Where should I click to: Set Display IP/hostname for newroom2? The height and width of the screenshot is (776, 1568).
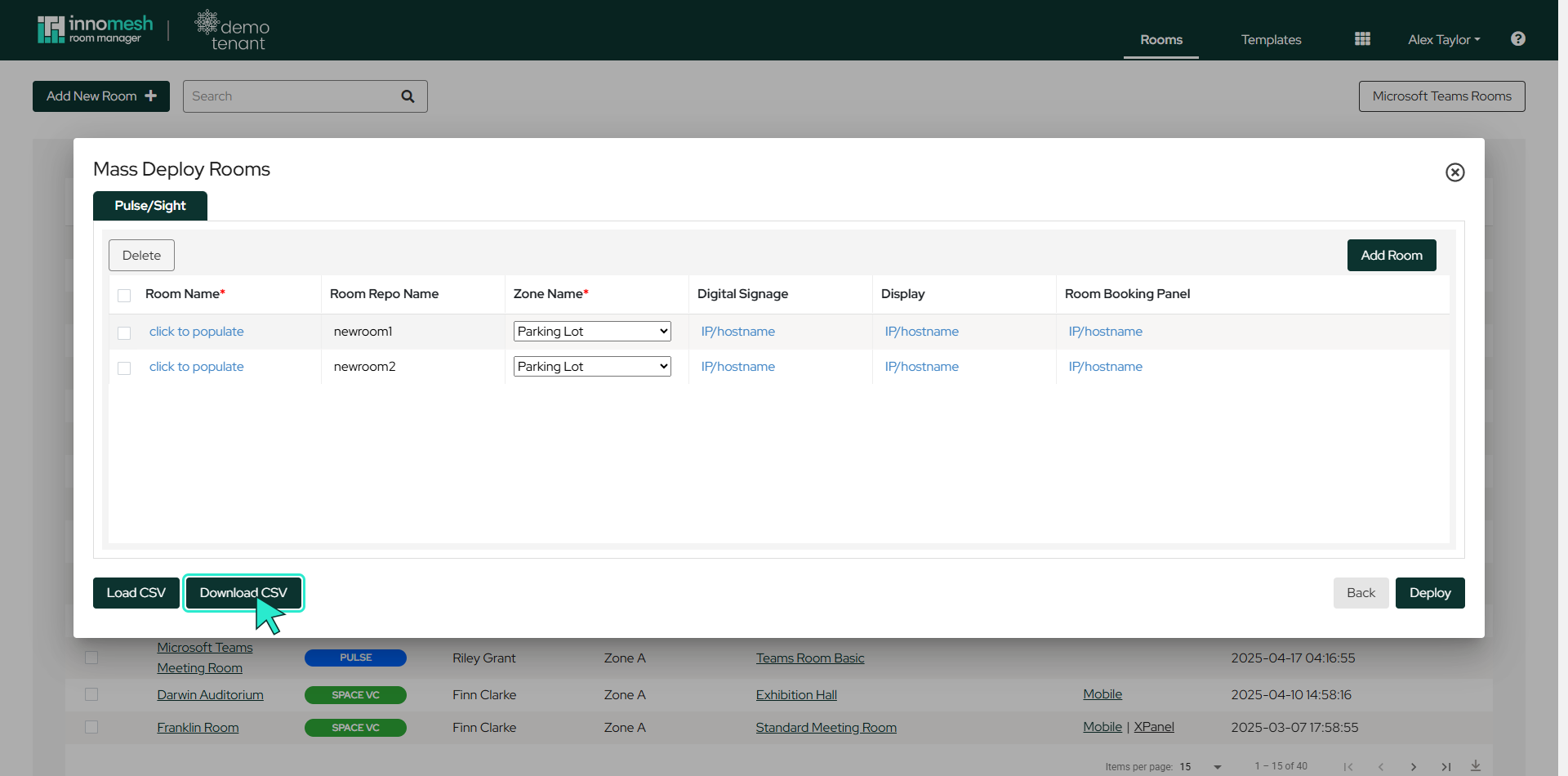tap(922, 367)
